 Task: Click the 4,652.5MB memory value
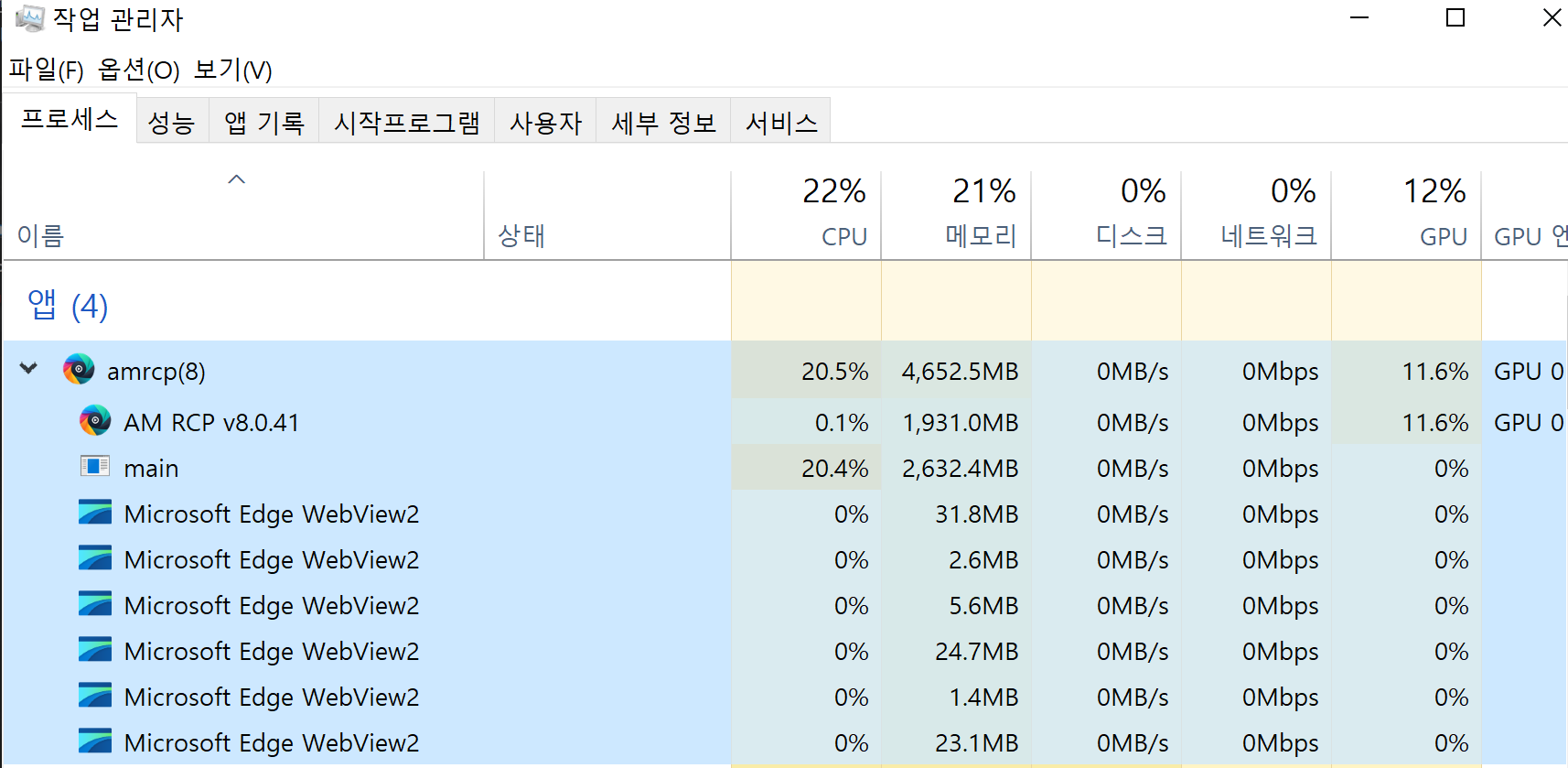[x=960, y=371]
